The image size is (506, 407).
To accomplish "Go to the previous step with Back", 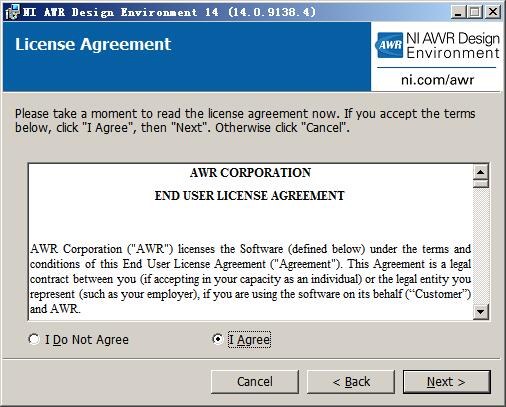I will click(351, 382).
